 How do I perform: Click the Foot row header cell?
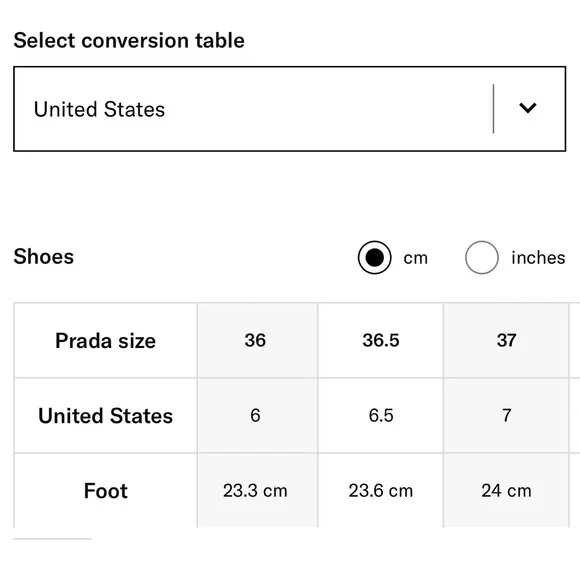(105, 490)
